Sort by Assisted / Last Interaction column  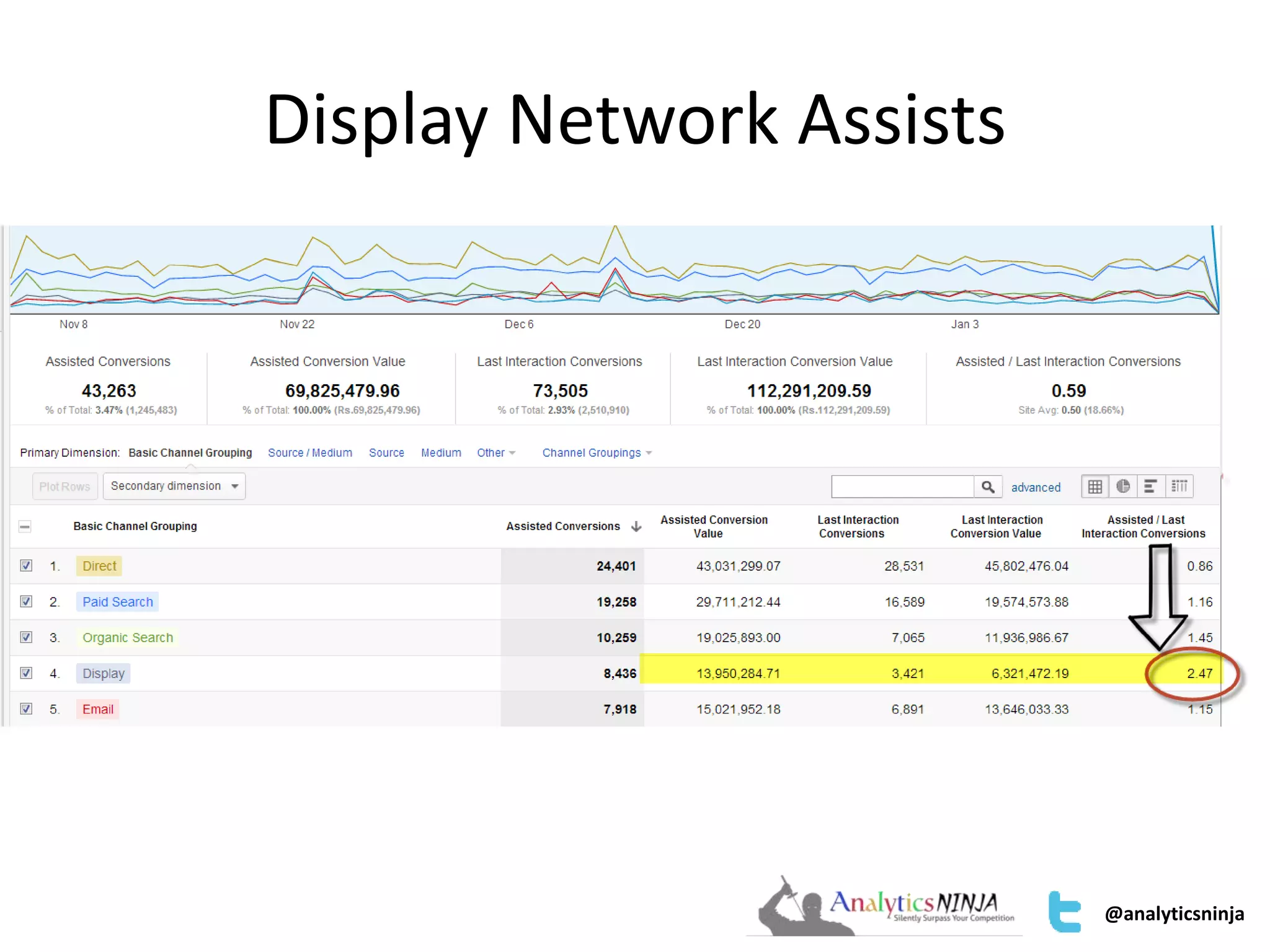pos(1143,527)
